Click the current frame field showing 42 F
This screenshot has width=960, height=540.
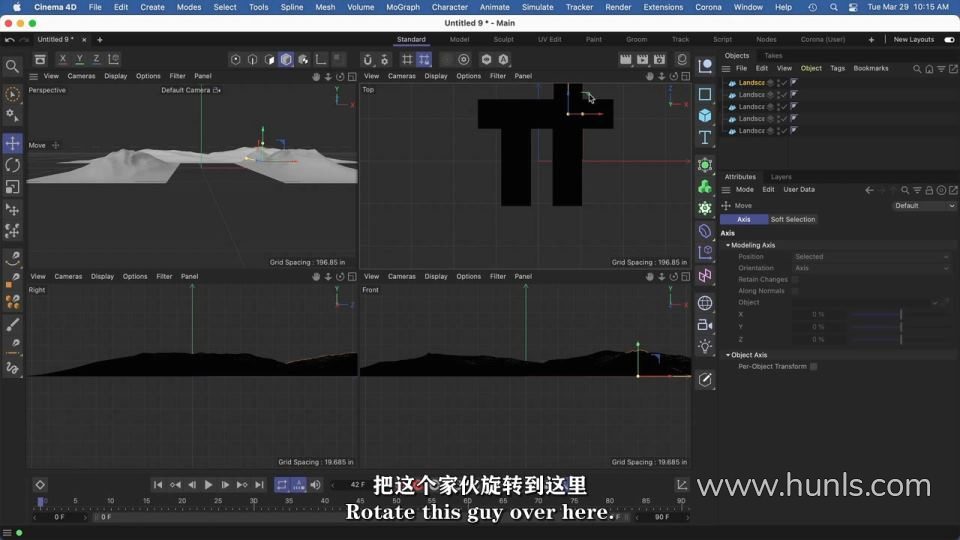(356, 485)
